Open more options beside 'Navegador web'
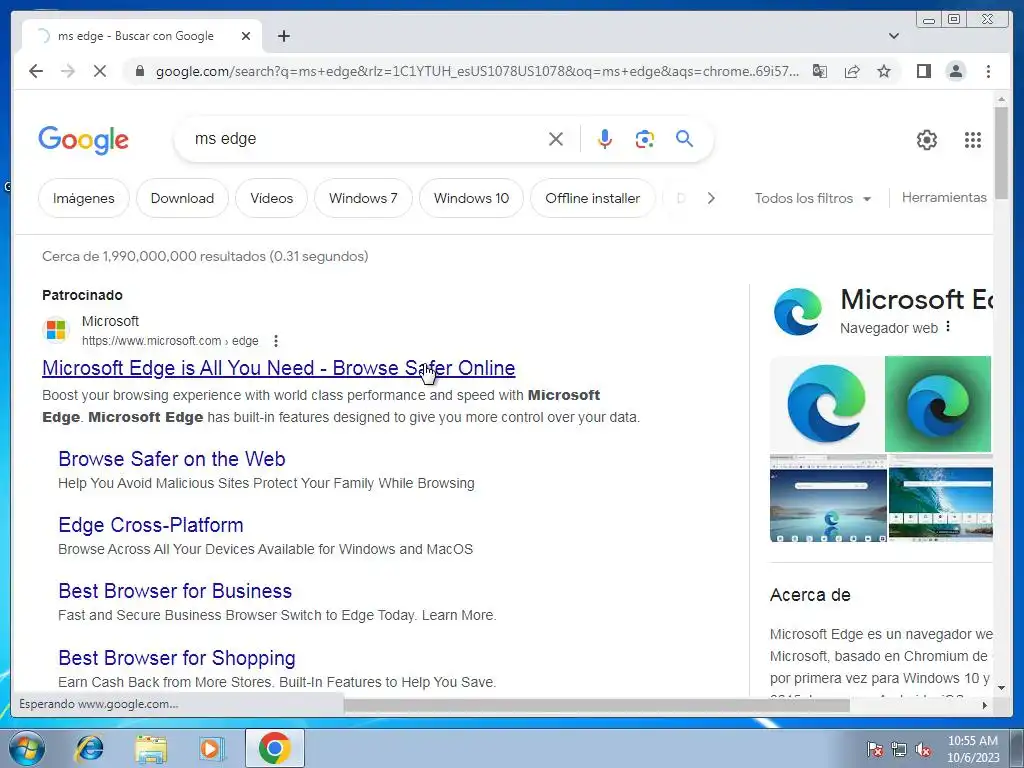This screenshot has height=768, width=1024. [948, 327]
